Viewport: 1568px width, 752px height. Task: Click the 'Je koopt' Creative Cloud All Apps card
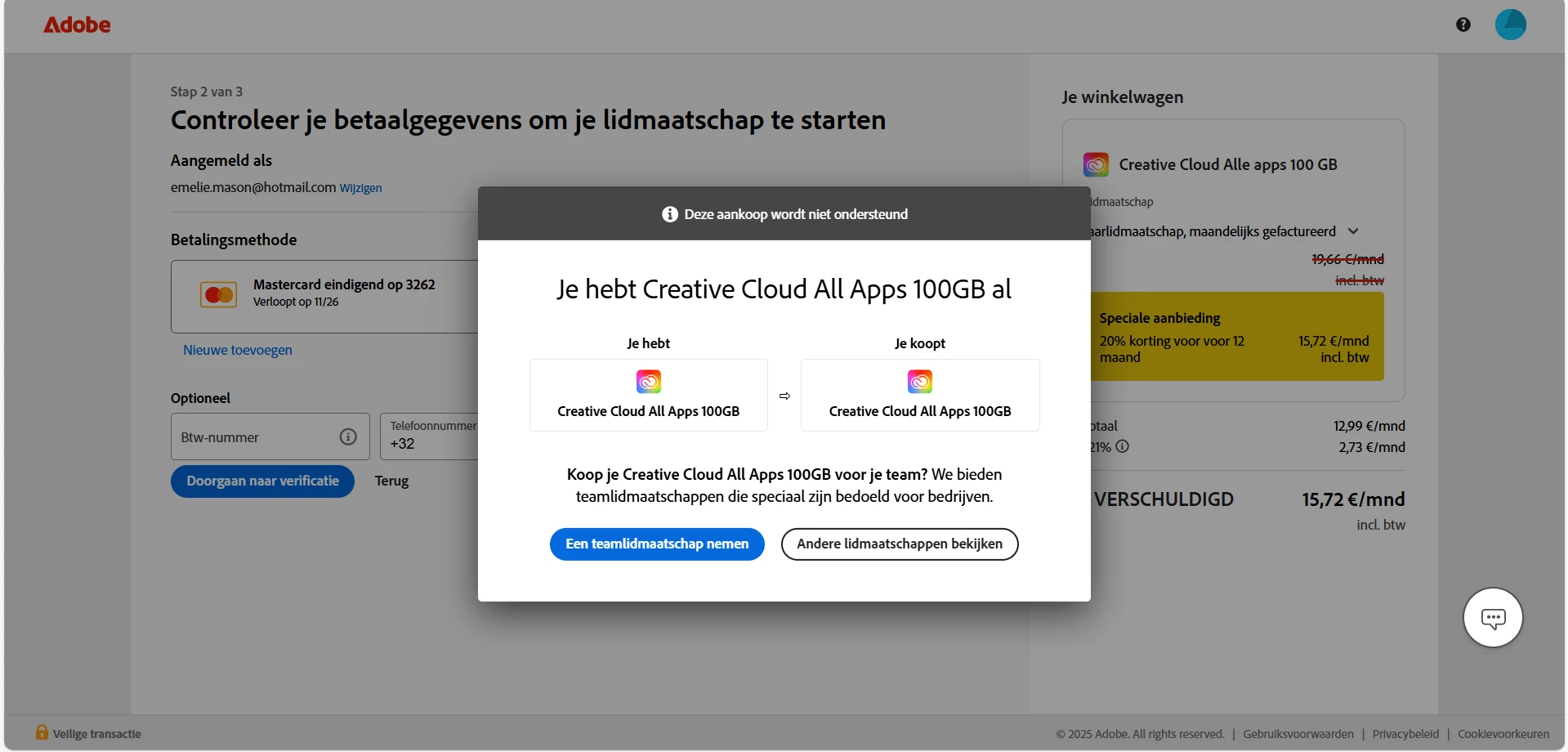920,395
